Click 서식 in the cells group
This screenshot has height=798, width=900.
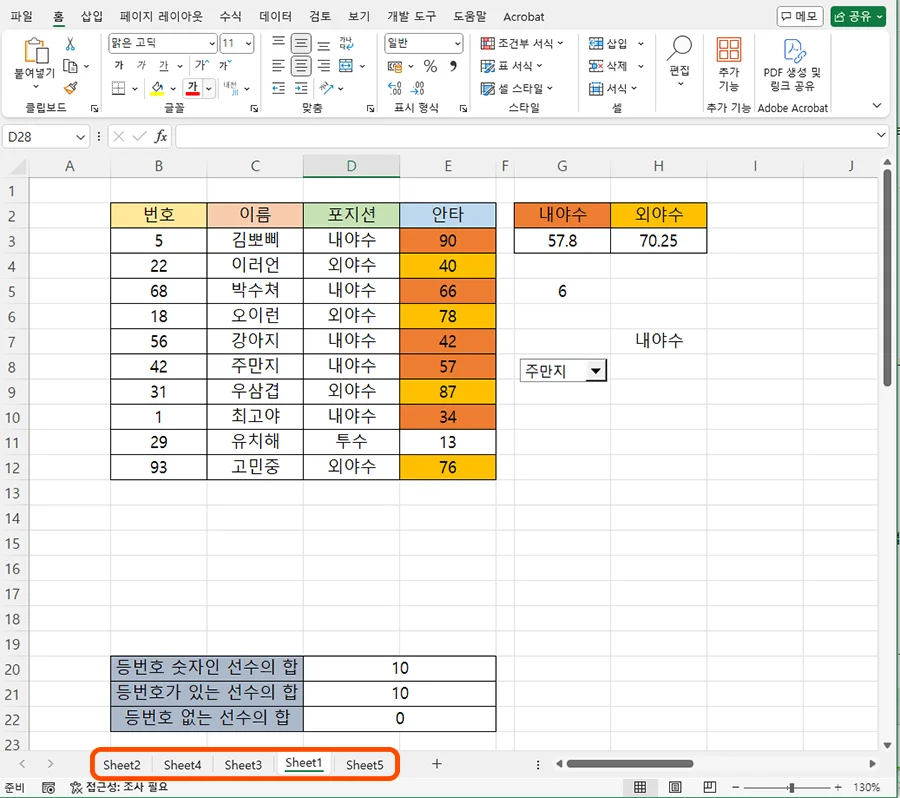pos(613,88)
